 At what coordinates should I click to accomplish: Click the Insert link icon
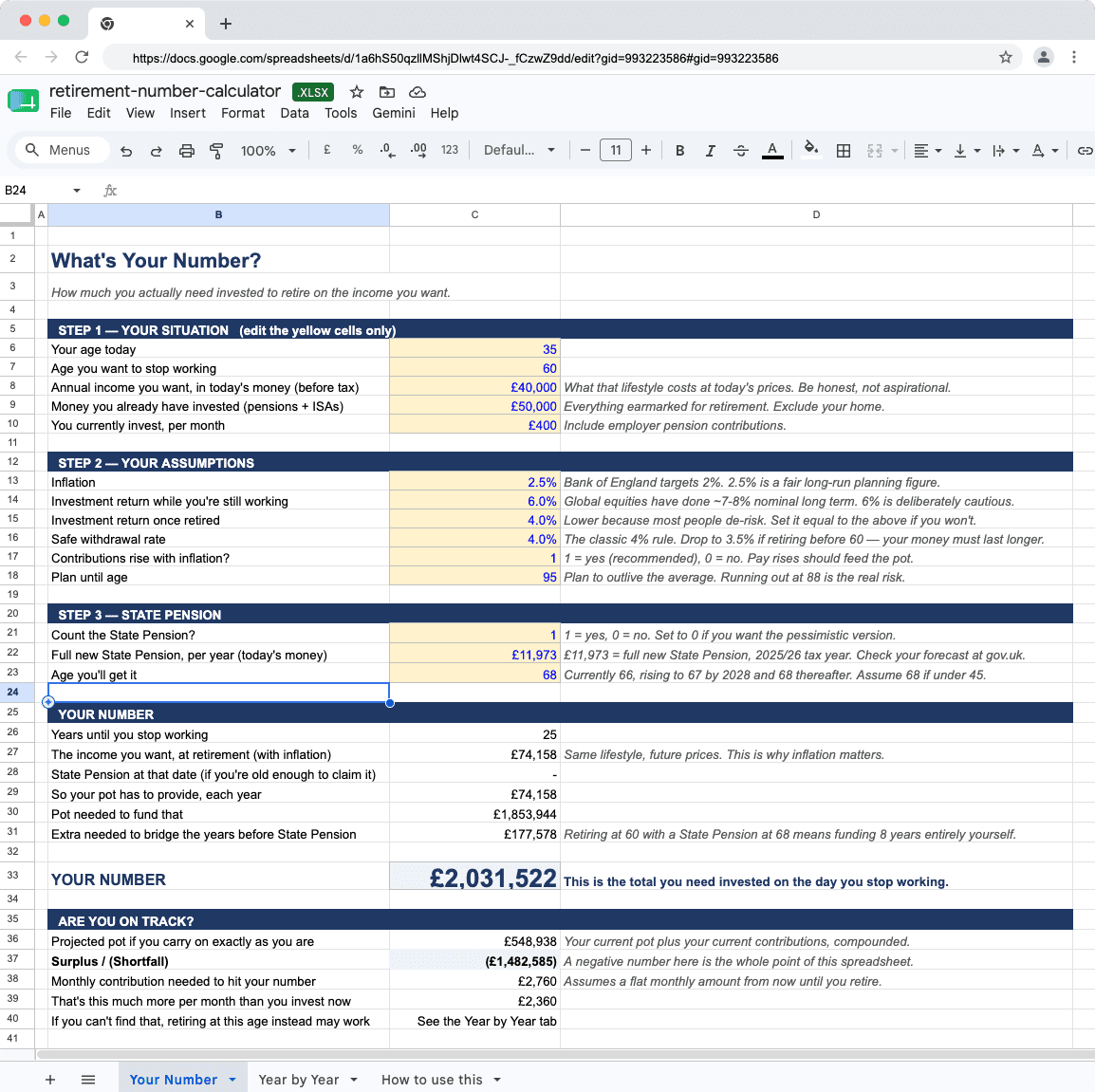click(x=1084, y=150)
